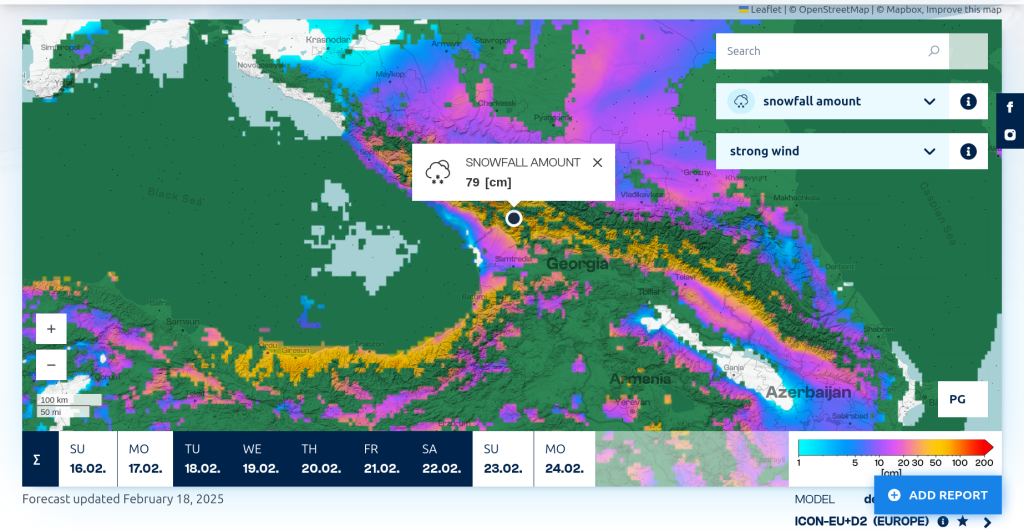This screenshot has width=1024, height=530.
Task: Open the OpenStreetMap attribution link
Action: click(x=833, y=9)
